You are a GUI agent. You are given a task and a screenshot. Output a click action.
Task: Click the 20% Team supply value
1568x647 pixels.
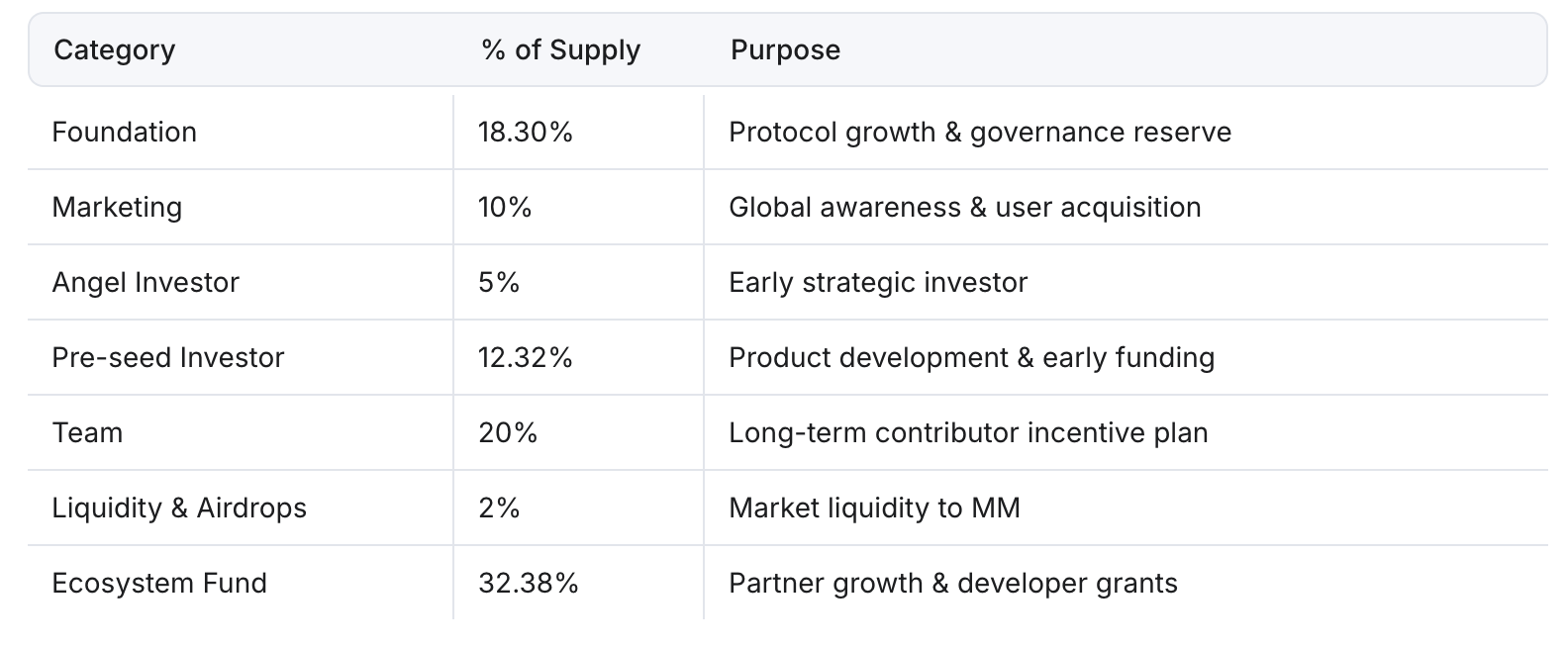[508, 432]
